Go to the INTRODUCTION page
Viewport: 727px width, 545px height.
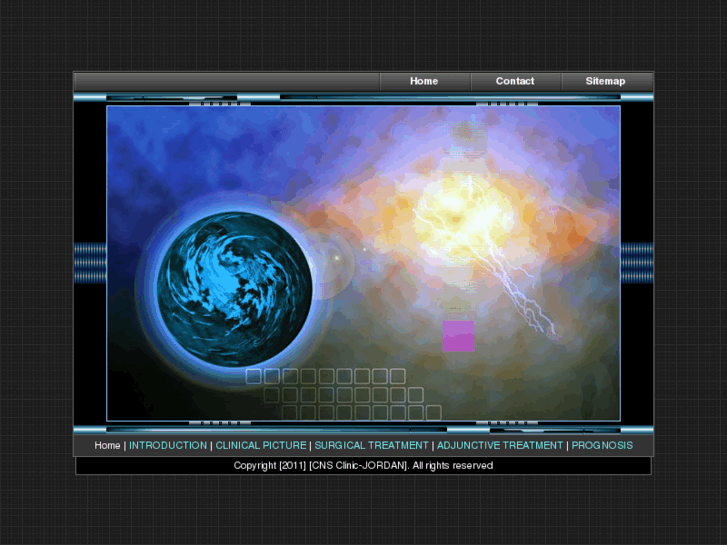[168, 445]
